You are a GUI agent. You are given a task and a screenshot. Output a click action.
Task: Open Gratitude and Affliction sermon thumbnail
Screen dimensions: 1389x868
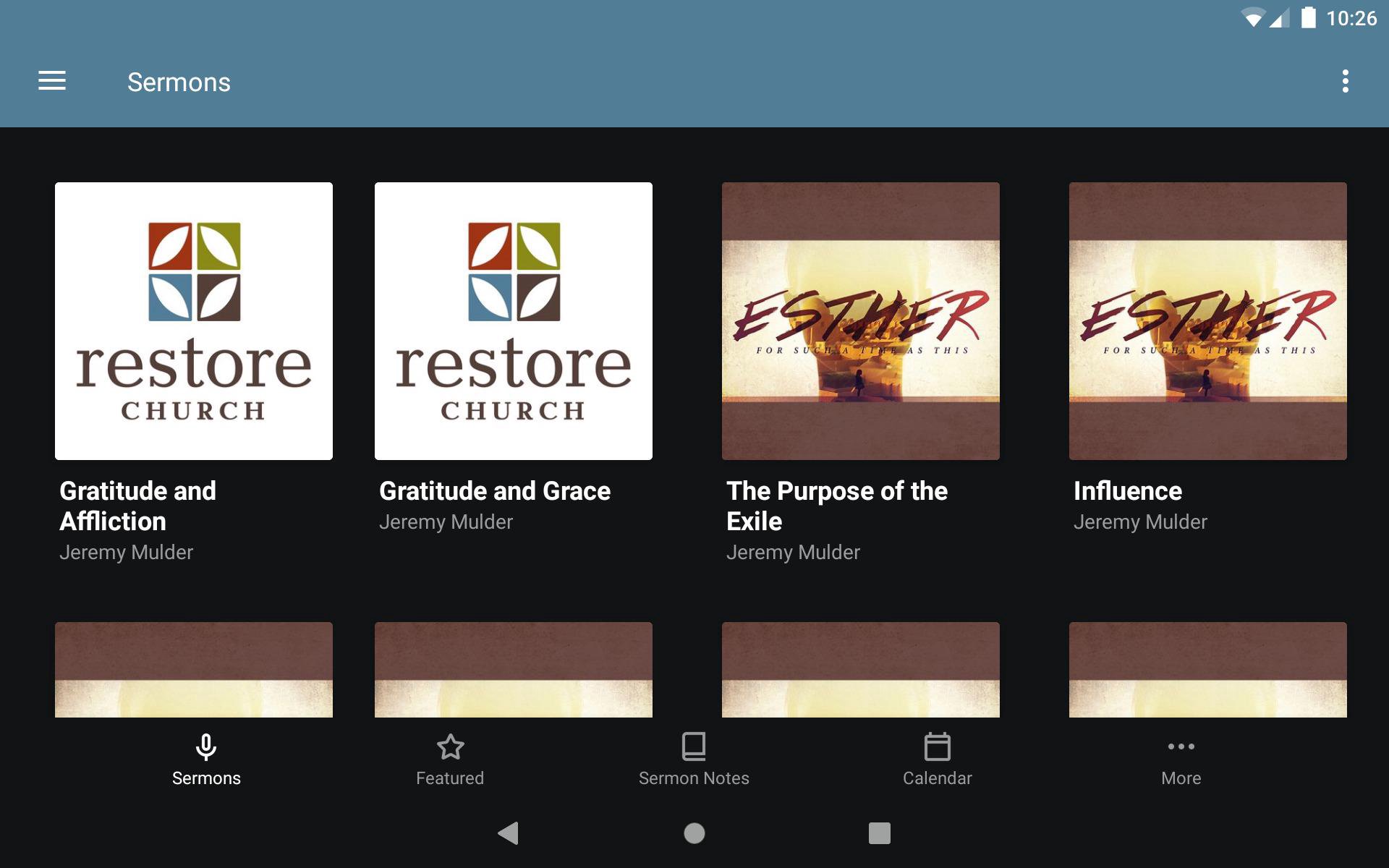(194, 321)
